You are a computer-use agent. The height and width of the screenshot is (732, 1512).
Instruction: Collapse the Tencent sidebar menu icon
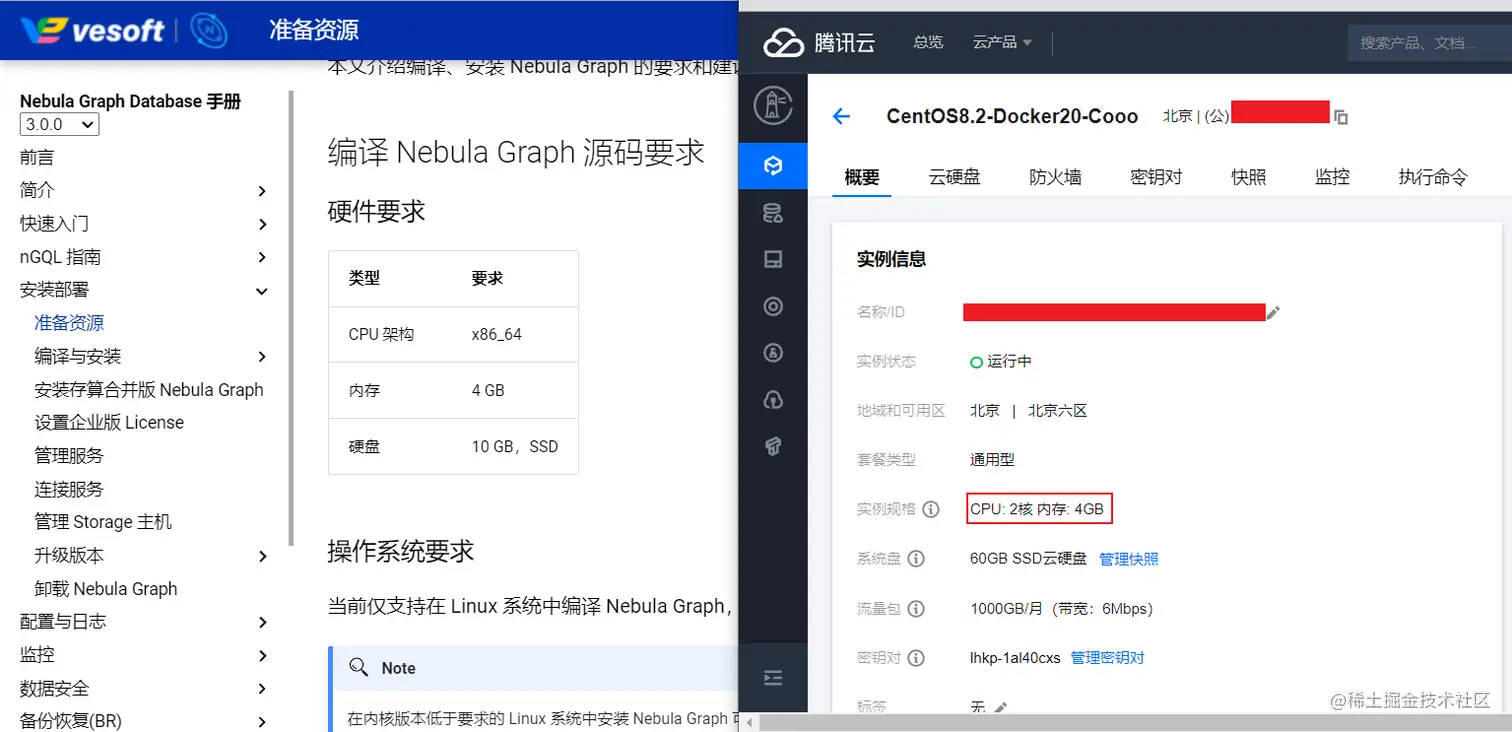click(773, 678)
